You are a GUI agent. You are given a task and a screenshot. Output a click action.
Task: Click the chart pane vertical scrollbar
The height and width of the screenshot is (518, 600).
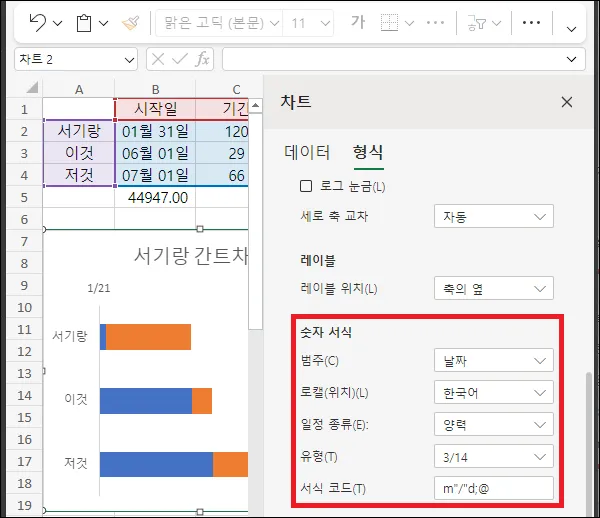(589, 444)
